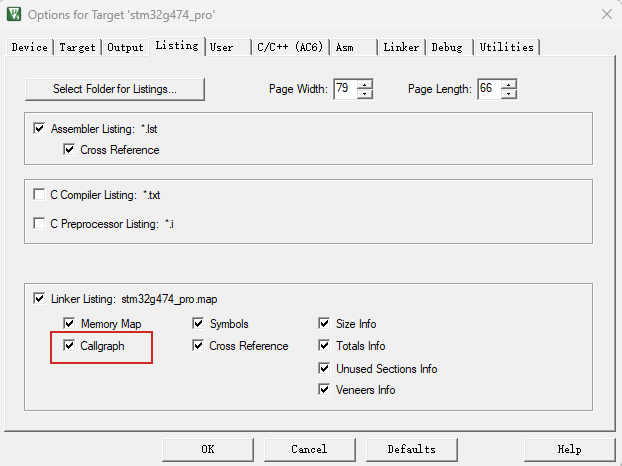Increase Page Length with up arrow
Screen dimensions: 622x466
(509, 84)
